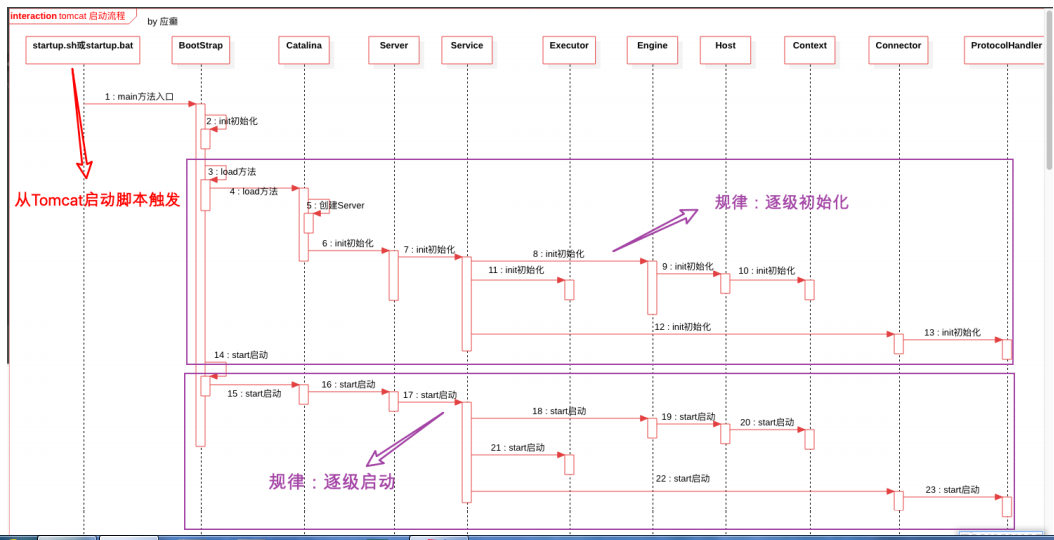The height and width of the screenshot is (540, 1054).
Task: Click message label '13 : init初始化'
Action: tap(952, 333)
